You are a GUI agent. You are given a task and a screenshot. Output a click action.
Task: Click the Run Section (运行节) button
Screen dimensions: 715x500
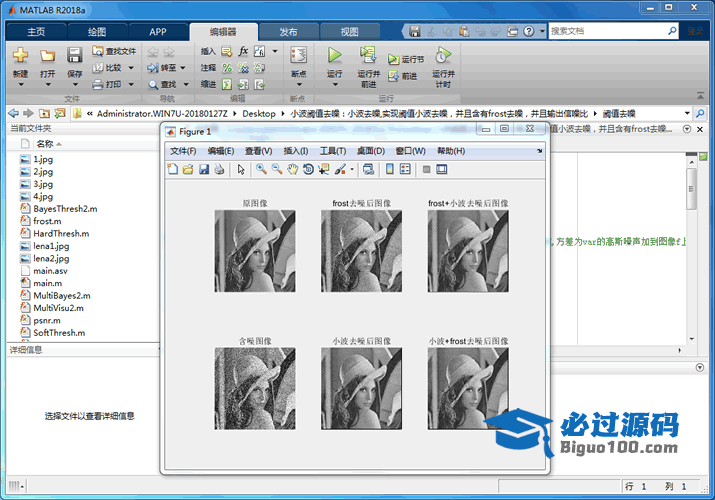[x=406, y=59]
